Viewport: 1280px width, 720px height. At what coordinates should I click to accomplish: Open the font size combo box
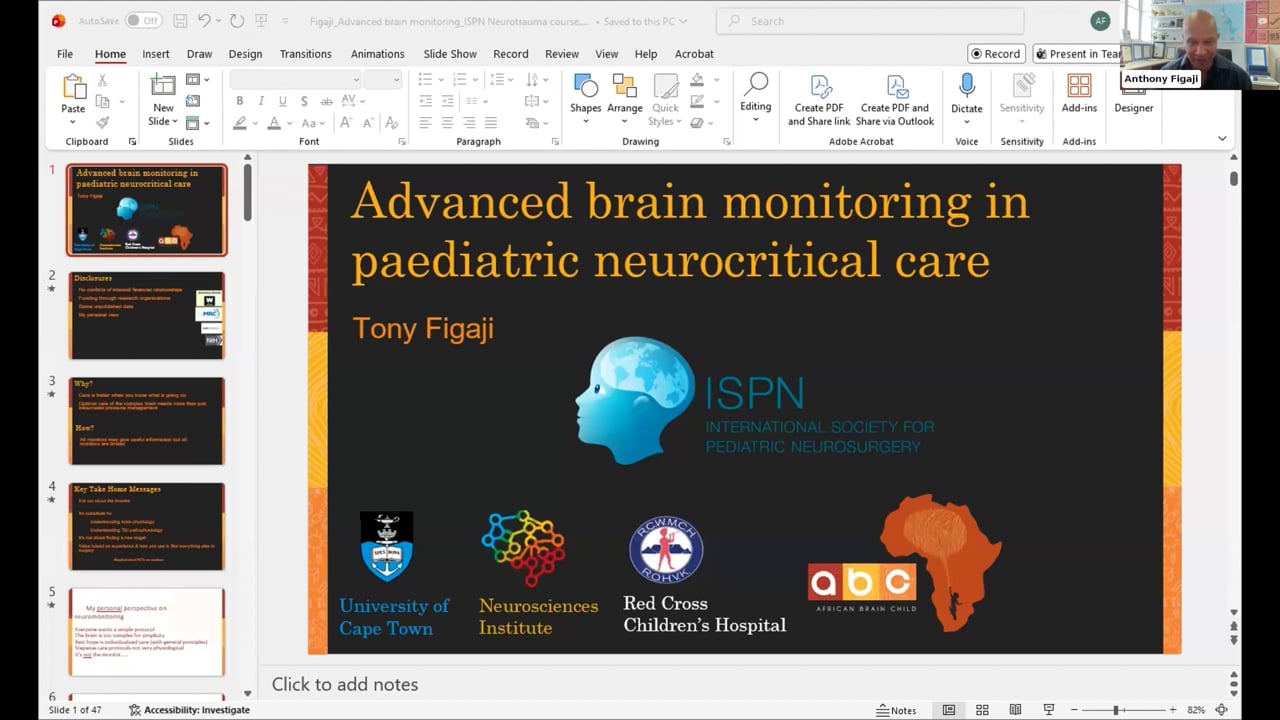click(x=382, y=80)
